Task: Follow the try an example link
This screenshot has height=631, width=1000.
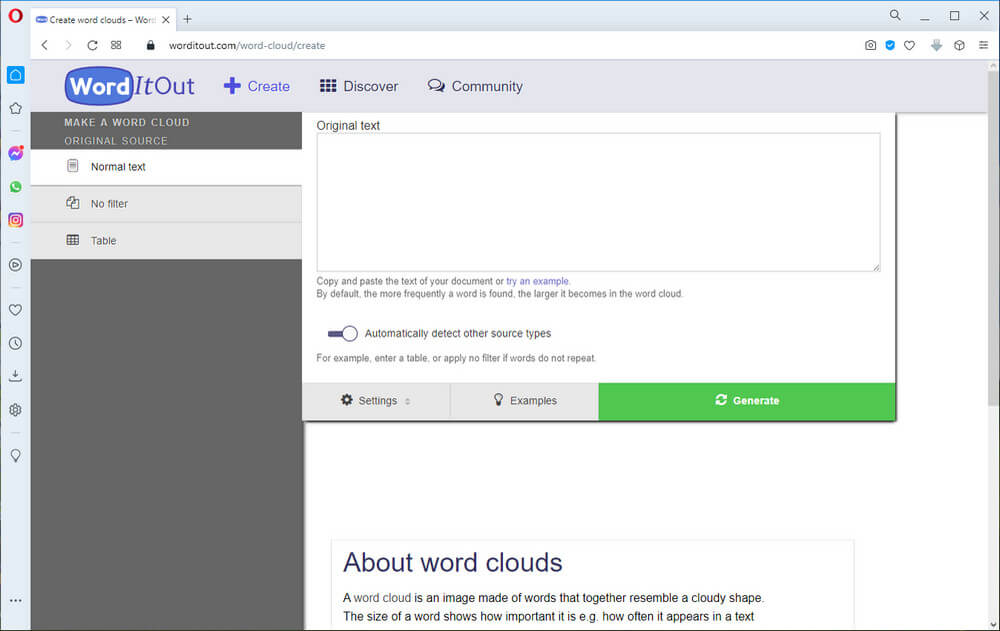Action: [x=537, y=281]
